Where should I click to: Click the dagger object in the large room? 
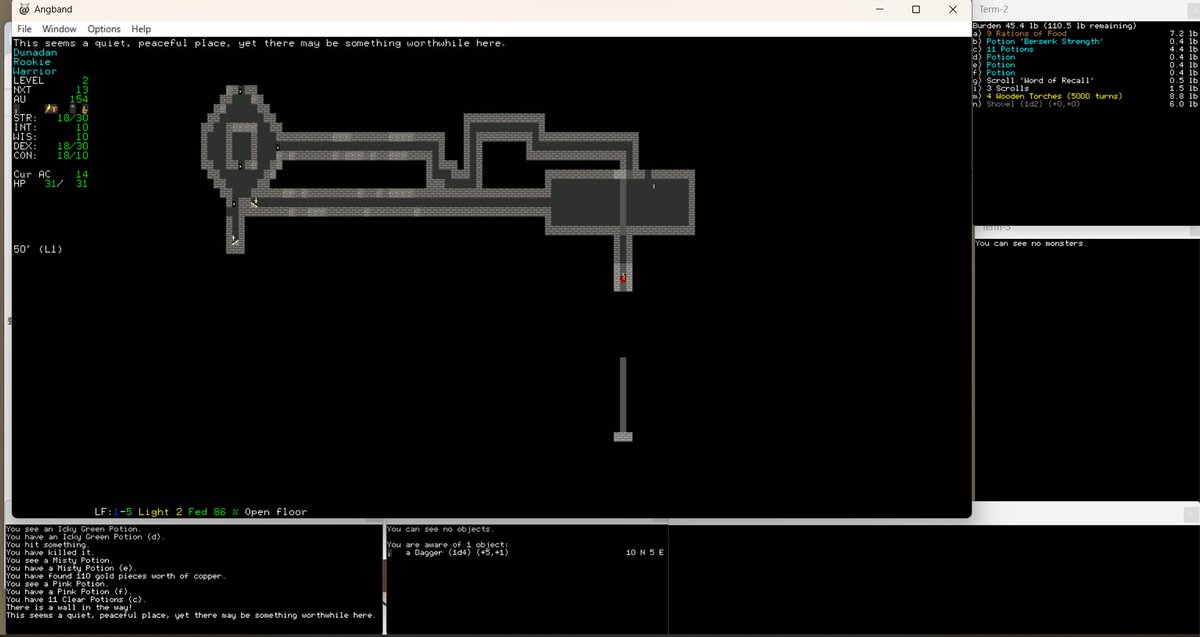(x=653, y=186)
